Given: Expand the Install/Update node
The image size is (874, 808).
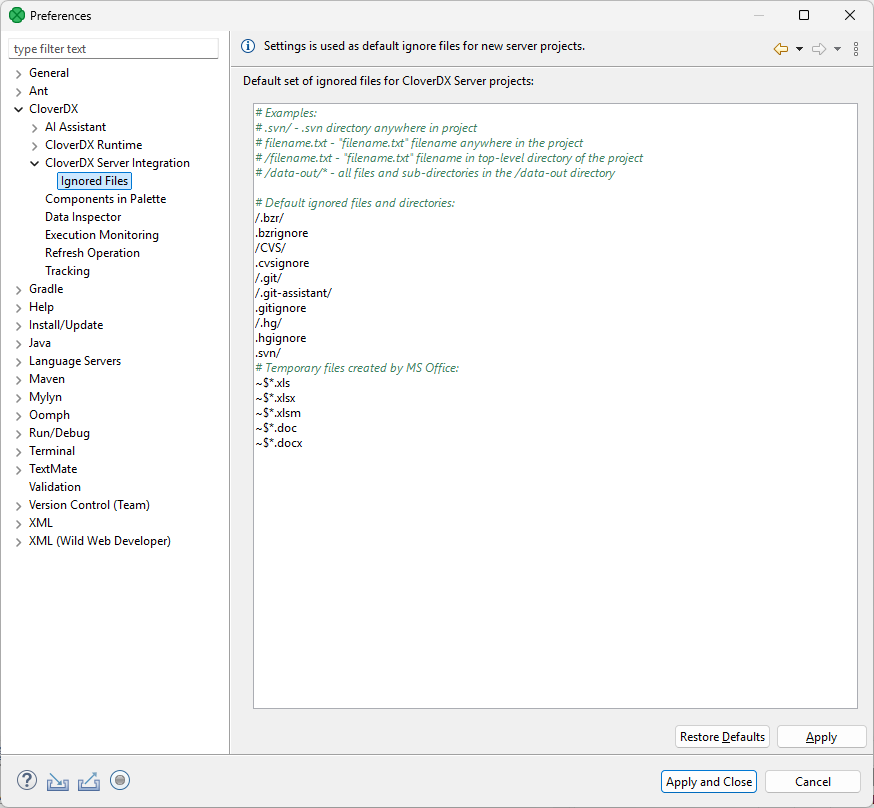Looking at the screenshot, I should pyautogui.click(x=18, y=325).
